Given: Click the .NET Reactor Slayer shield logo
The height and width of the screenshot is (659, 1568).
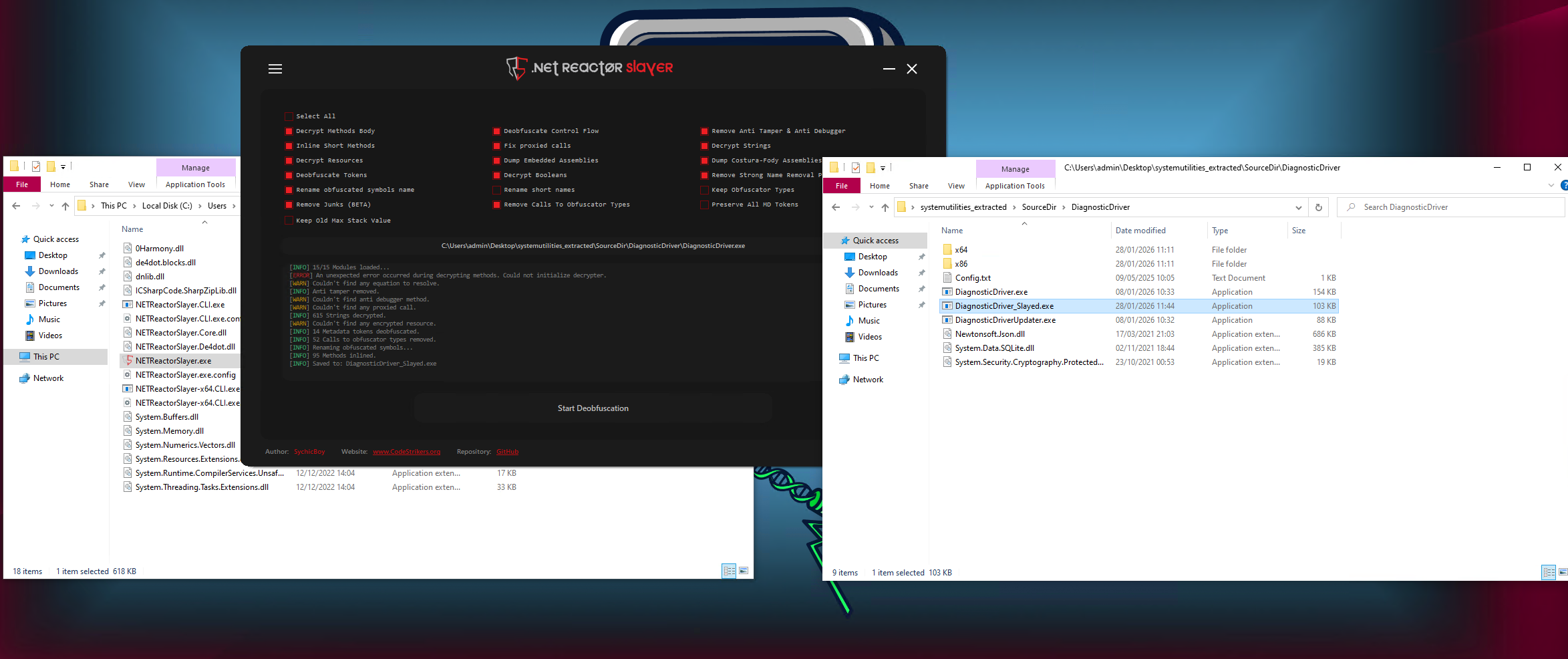Looking at the screenshot, I should click(x=516, y=68).
